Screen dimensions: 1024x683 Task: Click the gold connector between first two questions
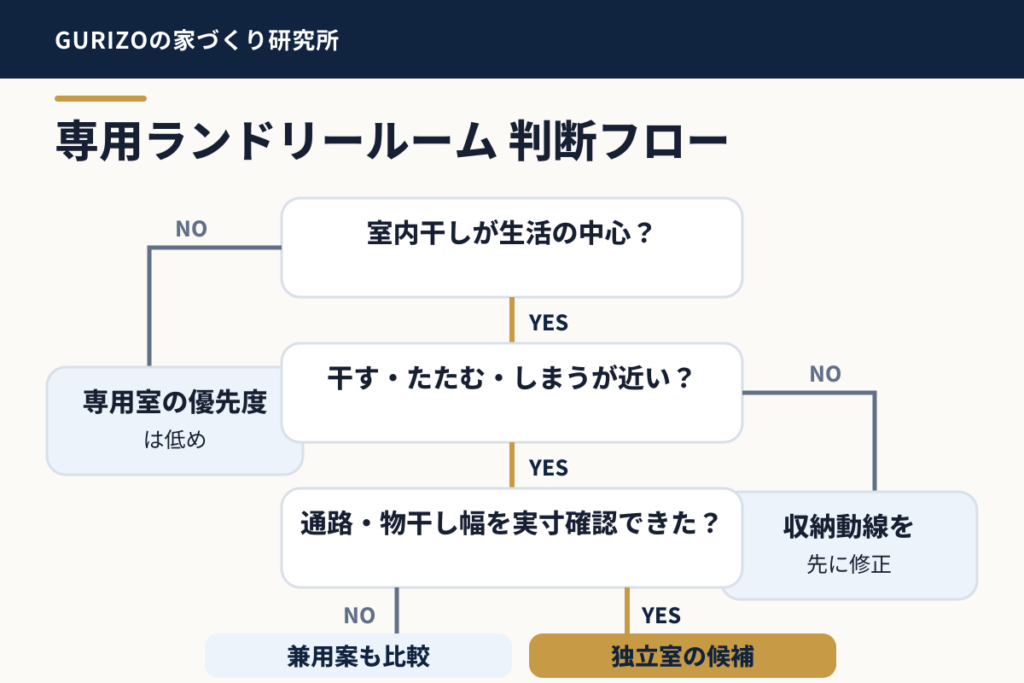(x=512, y=320)
